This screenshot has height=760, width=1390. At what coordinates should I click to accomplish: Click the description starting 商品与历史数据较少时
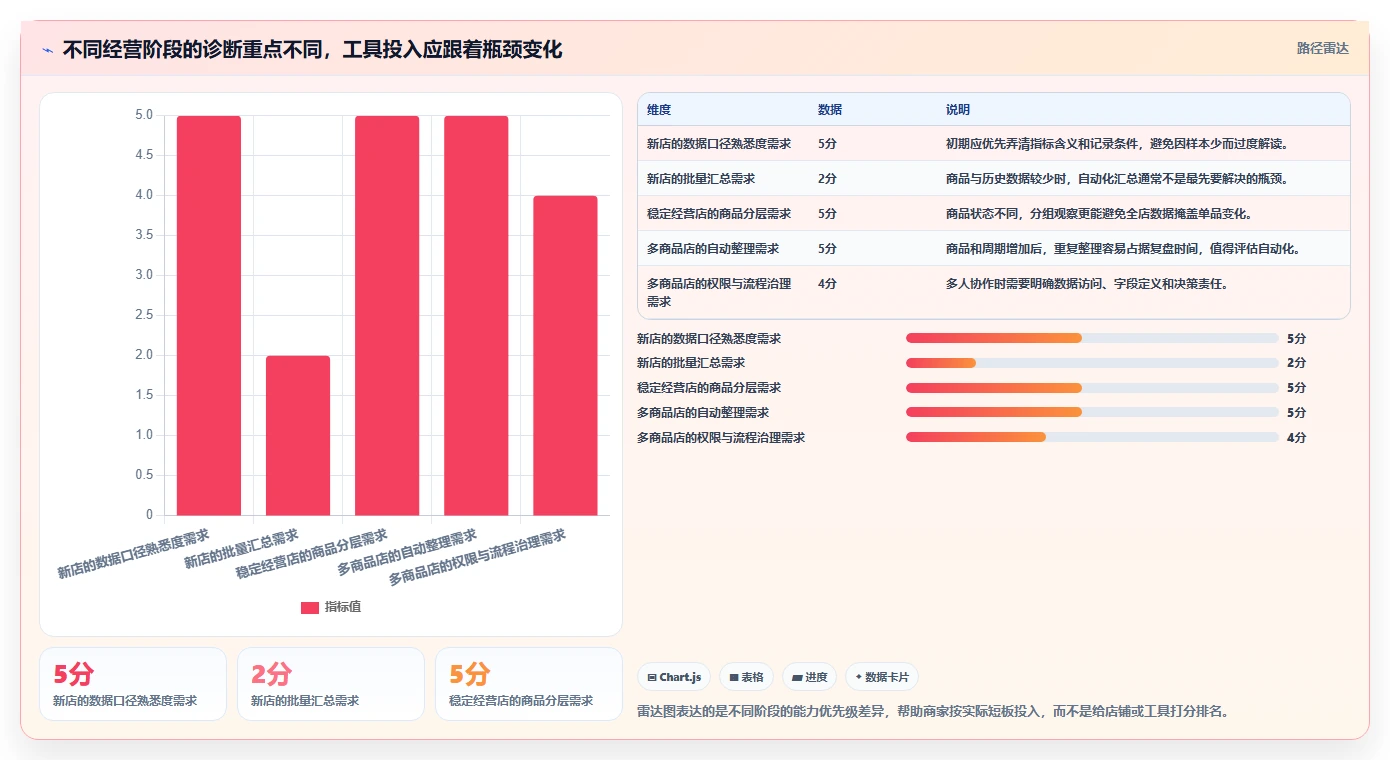click(x=1117, y=179)
